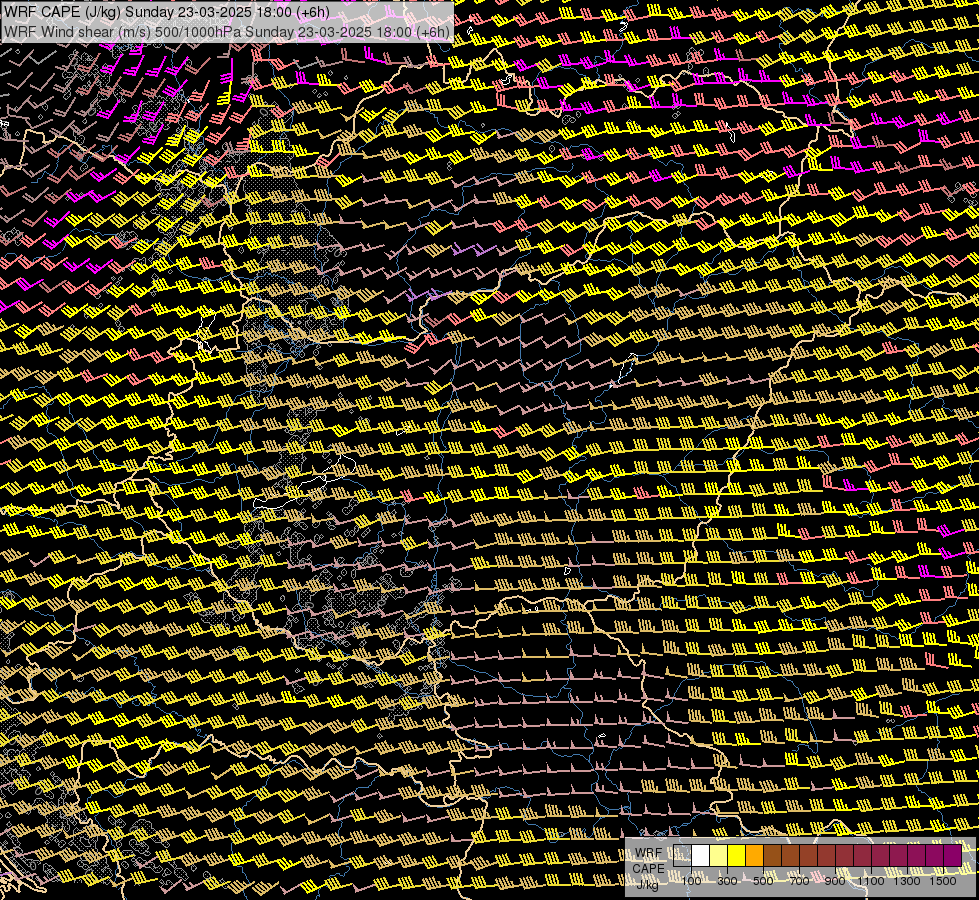Select the bright yellow CAPE legend swatch
The width and height of the screenshot is (979, 900).
click(737, 856)
